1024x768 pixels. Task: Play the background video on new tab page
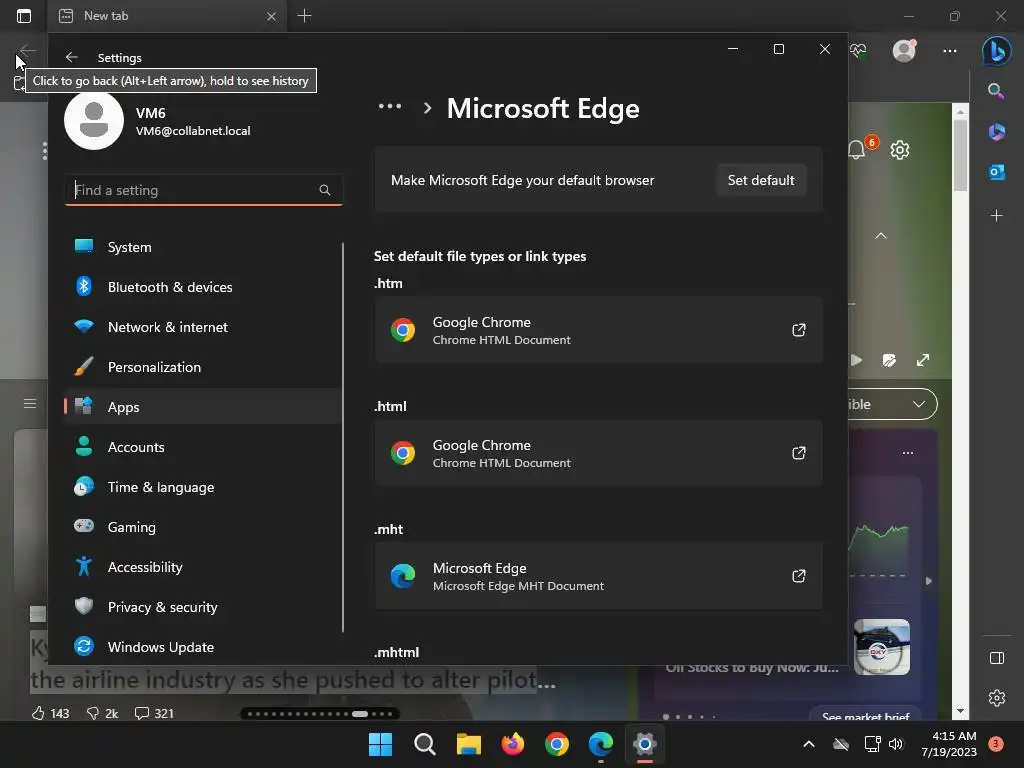(x=856, y=360)
